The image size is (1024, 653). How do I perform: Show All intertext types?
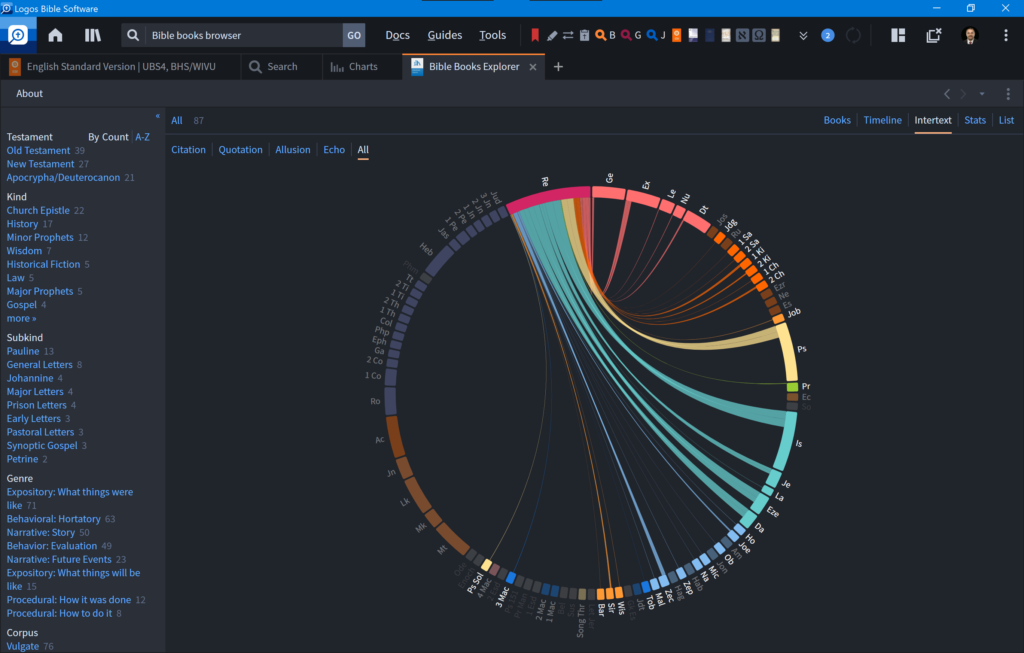click(363, 150)
